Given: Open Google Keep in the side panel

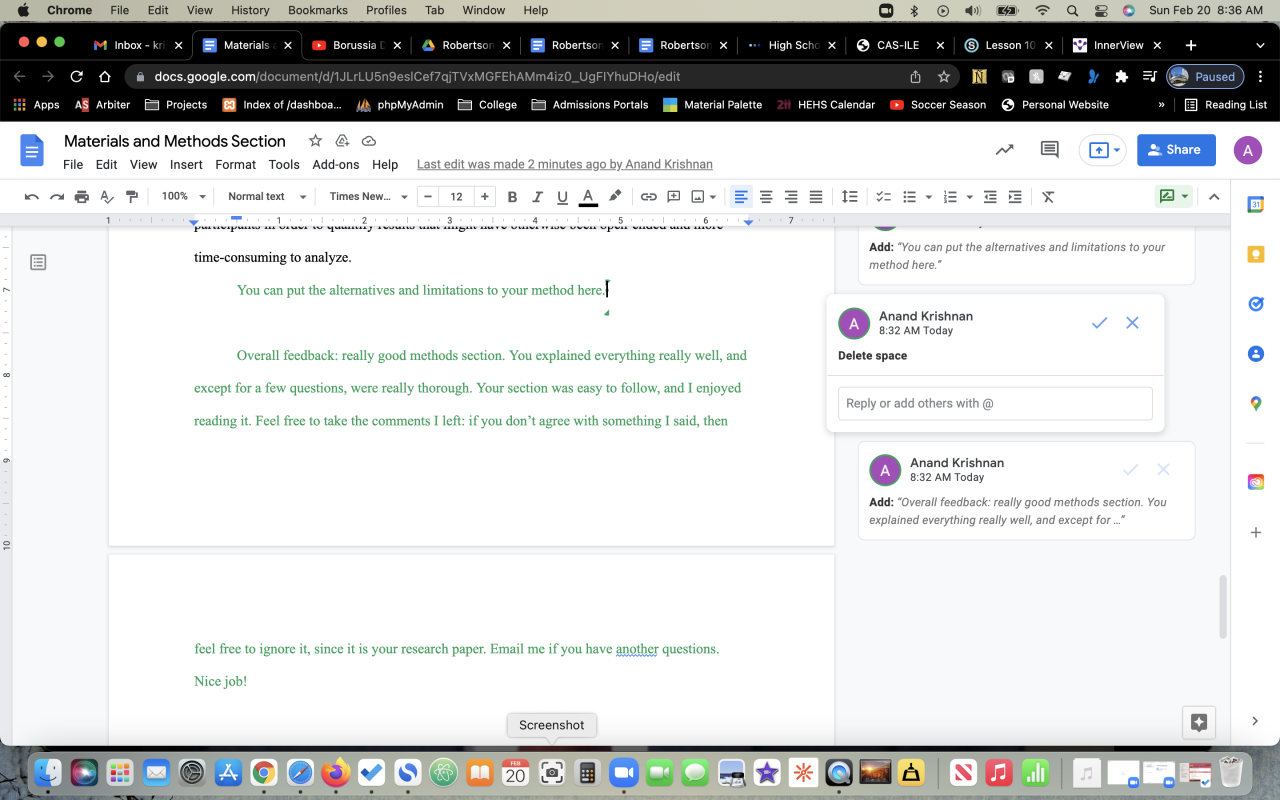Looking at the screenshot, I should tap(1256, 254).
